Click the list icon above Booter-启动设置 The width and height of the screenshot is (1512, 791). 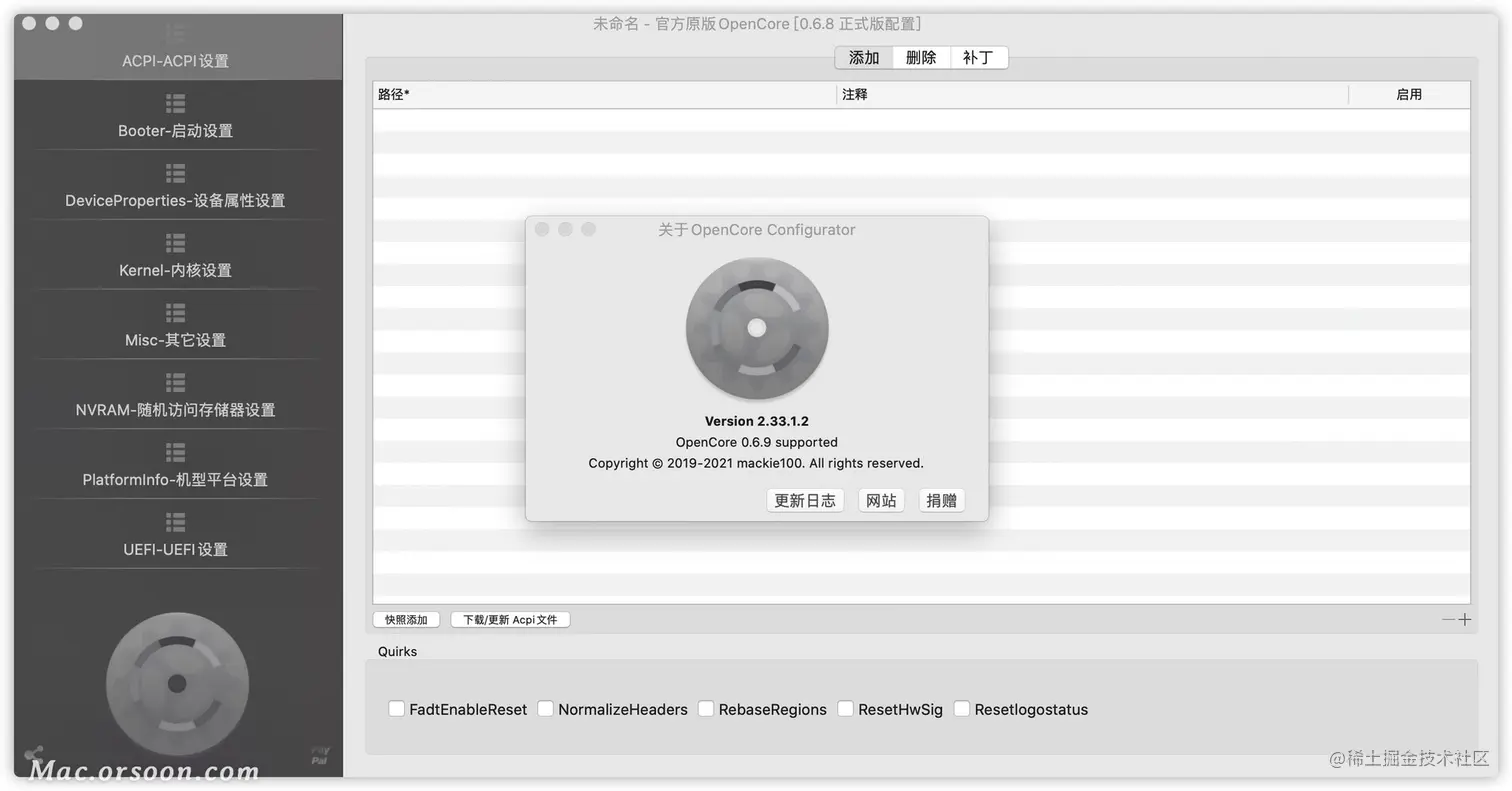(176, 103)
